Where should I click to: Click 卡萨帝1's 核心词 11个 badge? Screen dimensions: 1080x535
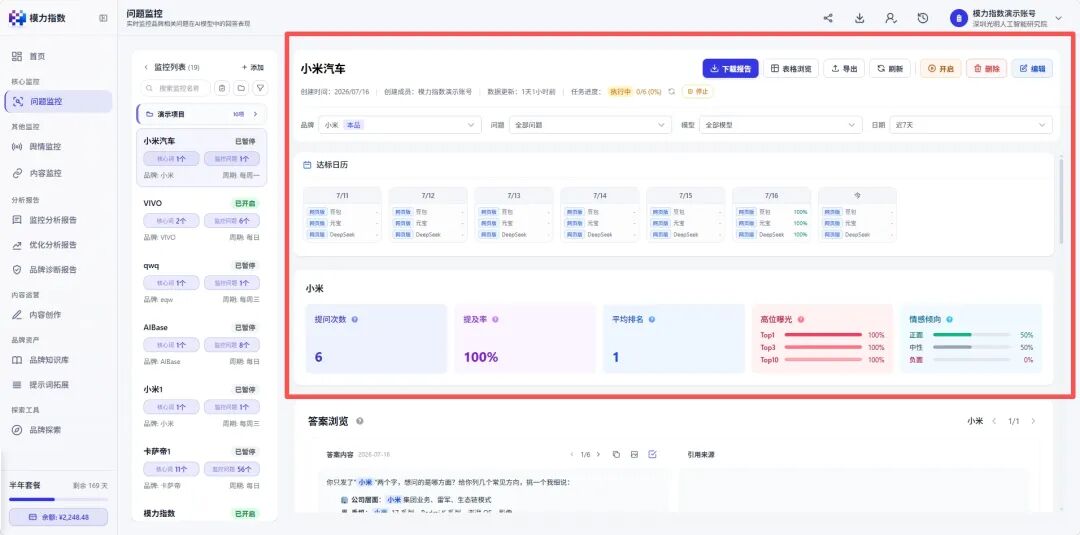tap(172, 470)
